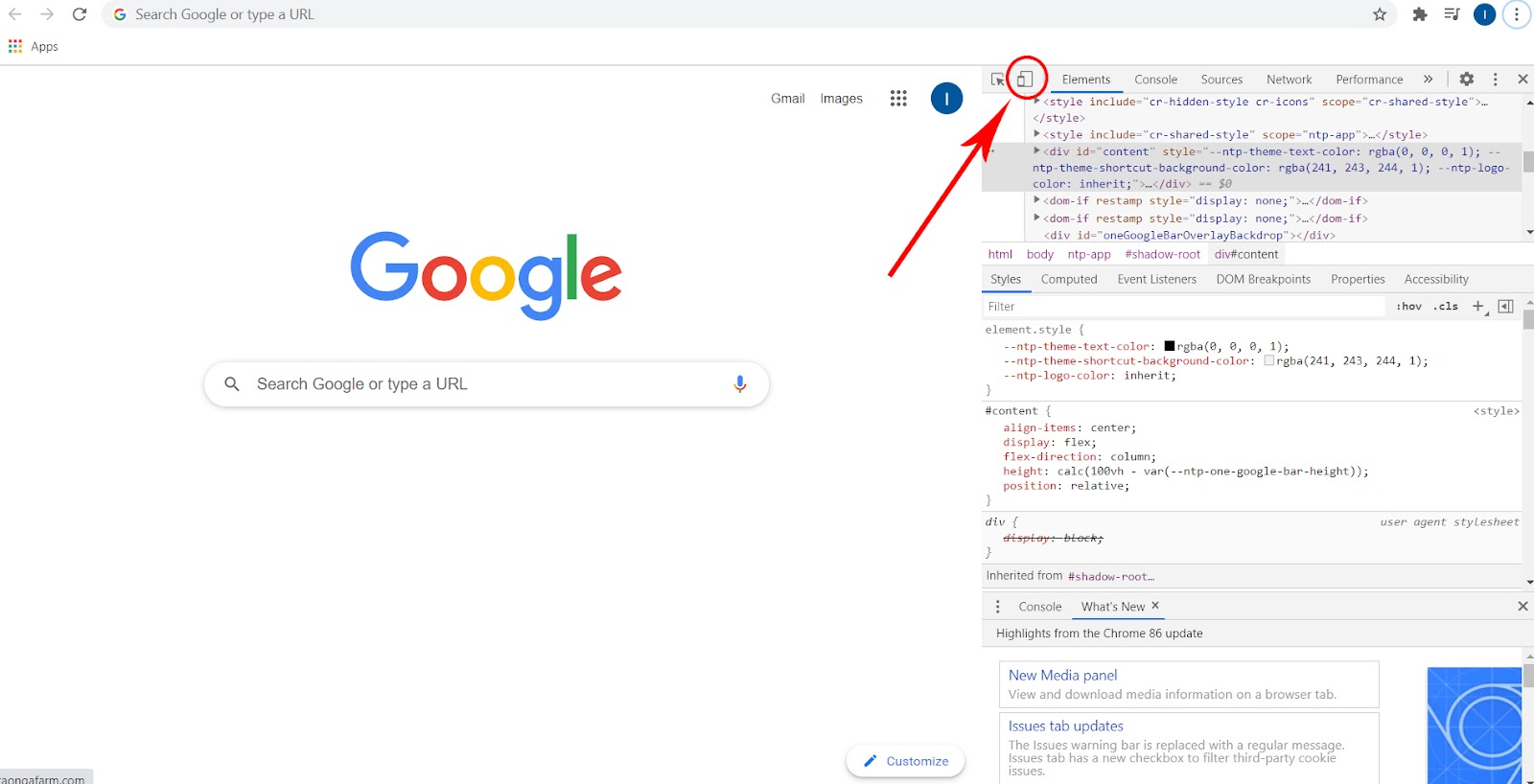
Task: Click the What's New promo thumbnail
Action: click(x=1474, y=726)
